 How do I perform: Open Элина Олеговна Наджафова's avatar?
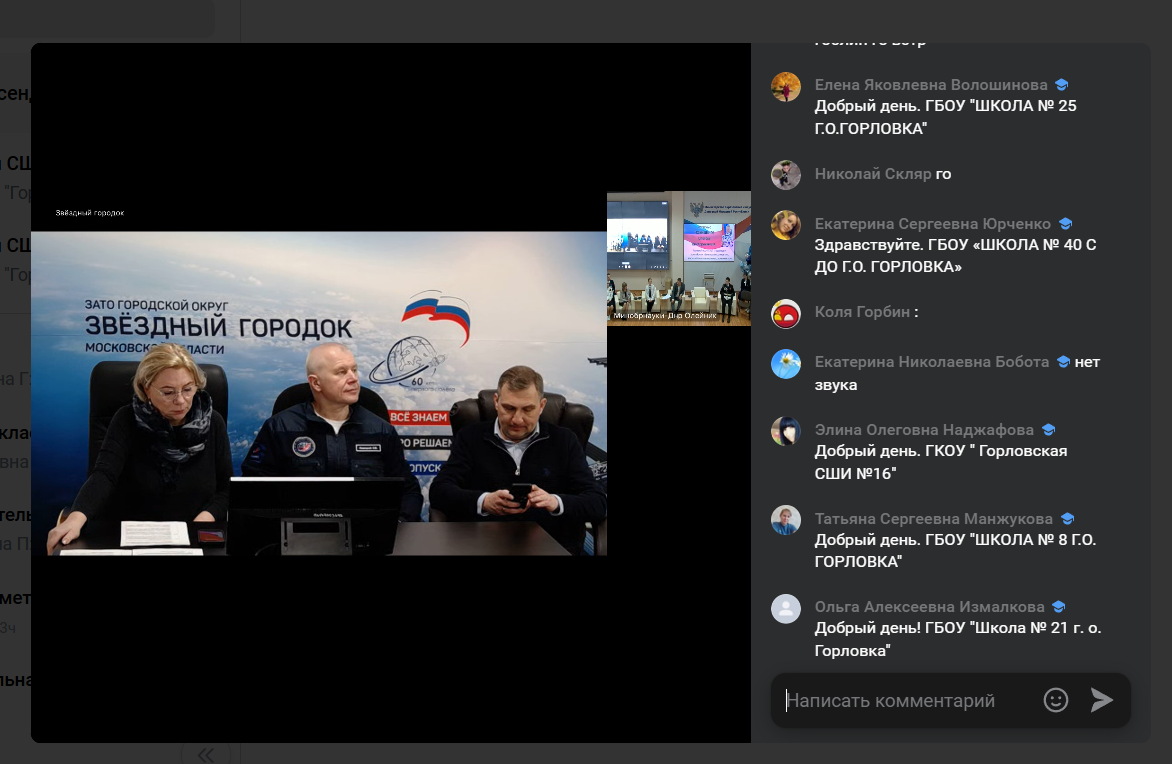[786, 431]
